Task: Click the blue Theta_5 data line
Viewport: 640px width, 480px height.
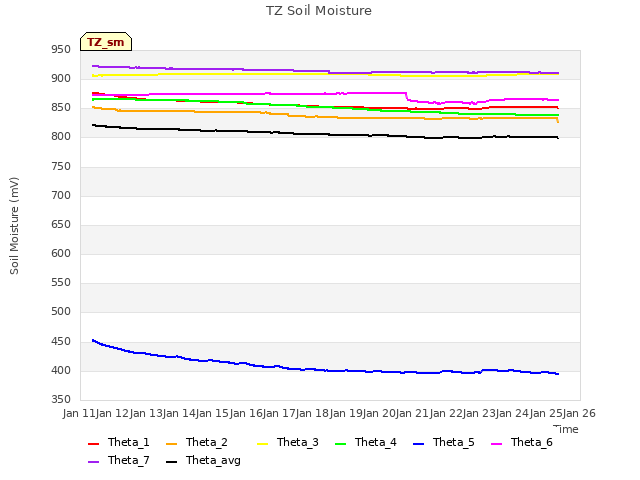Action: point(327,371)
